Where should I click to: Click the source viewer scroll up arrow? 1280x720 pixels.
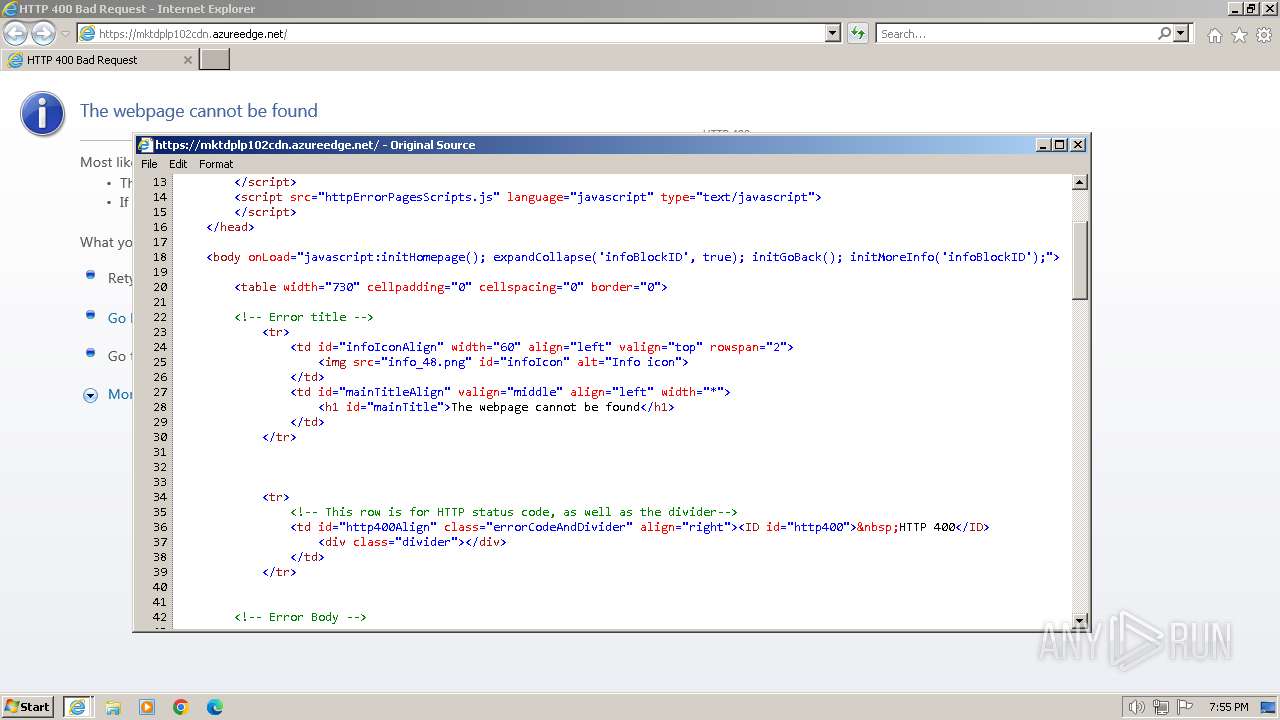1080,182
